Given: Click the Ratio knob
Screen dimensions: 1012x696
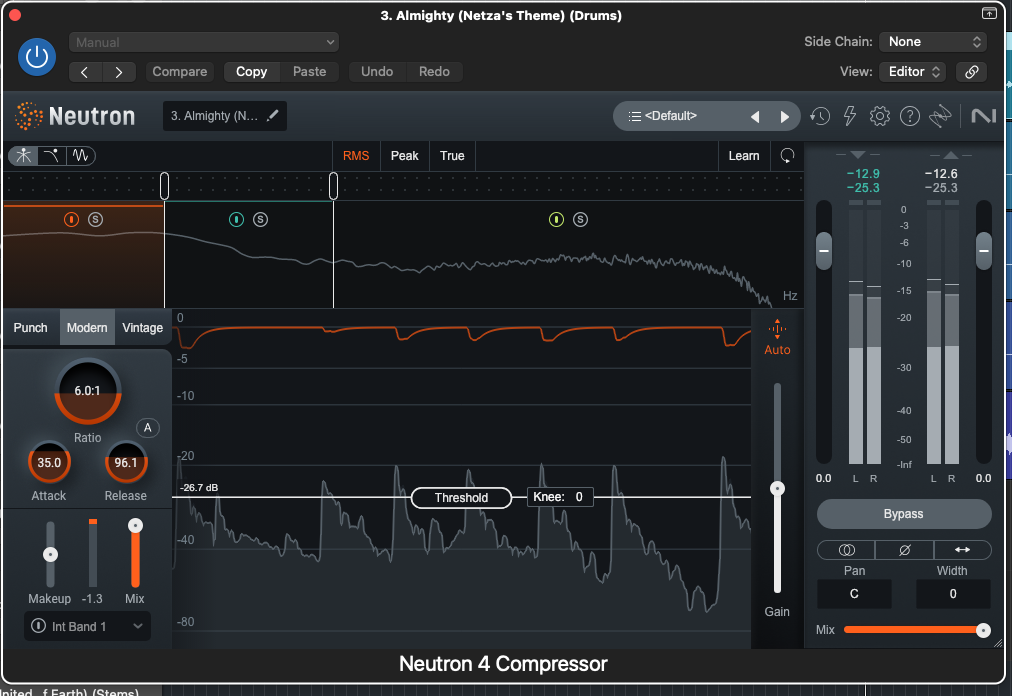Looking at the screenshot, I should [88, 391].
